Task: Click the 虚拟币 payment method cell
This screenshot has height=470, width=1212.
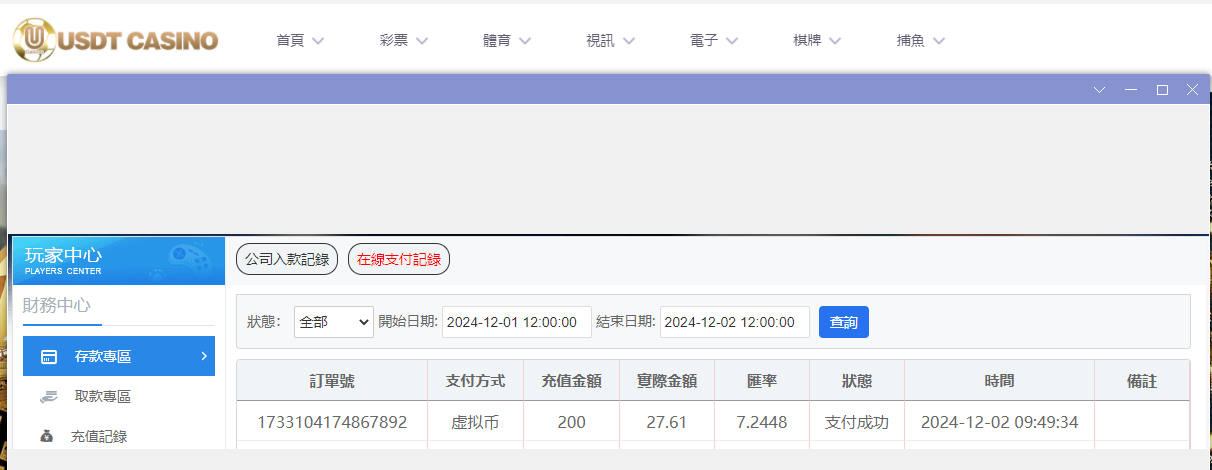Action: 475,422
